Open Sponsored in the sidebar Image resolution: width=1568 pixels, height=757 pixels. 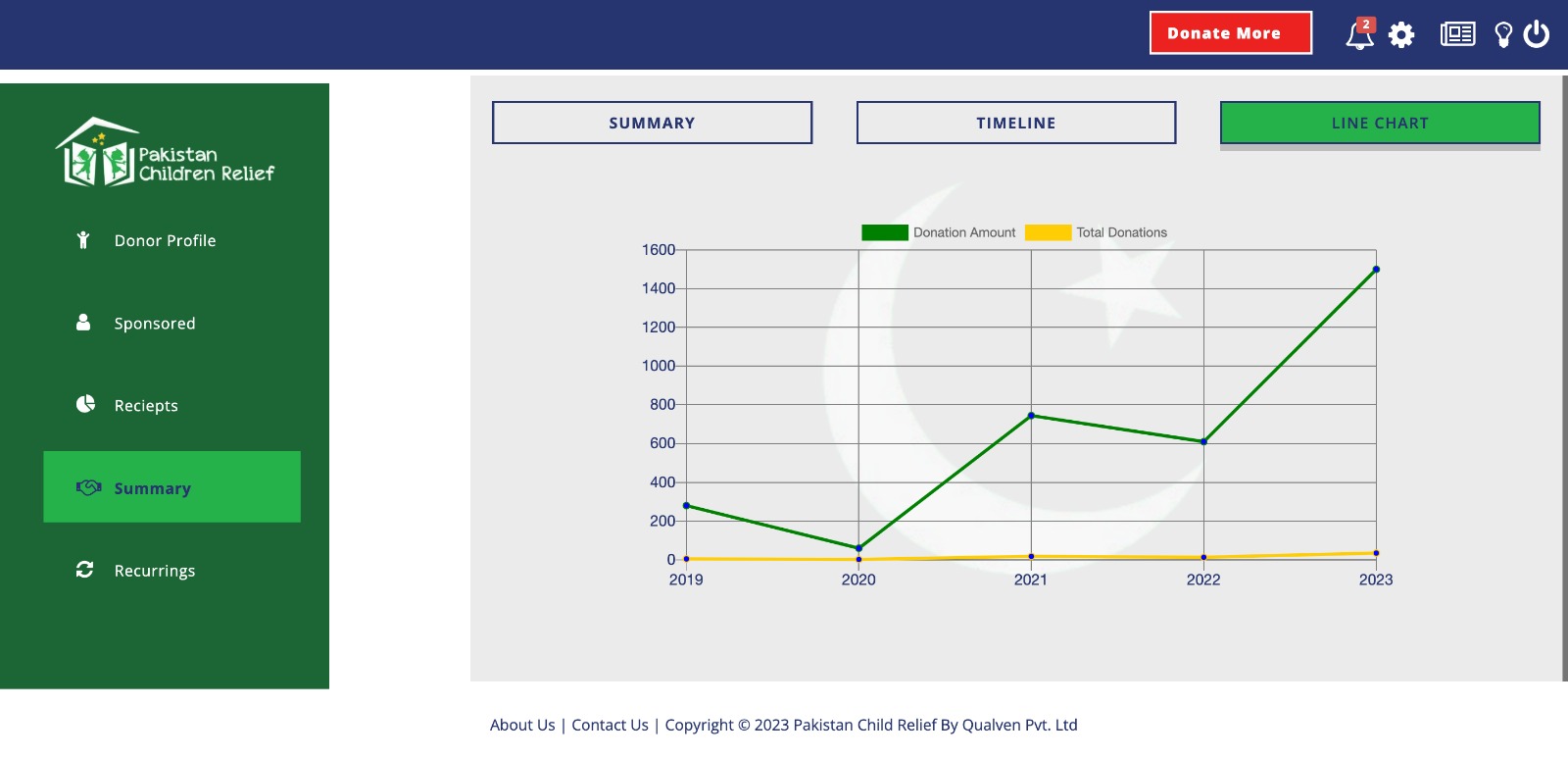tap(154, 324)
